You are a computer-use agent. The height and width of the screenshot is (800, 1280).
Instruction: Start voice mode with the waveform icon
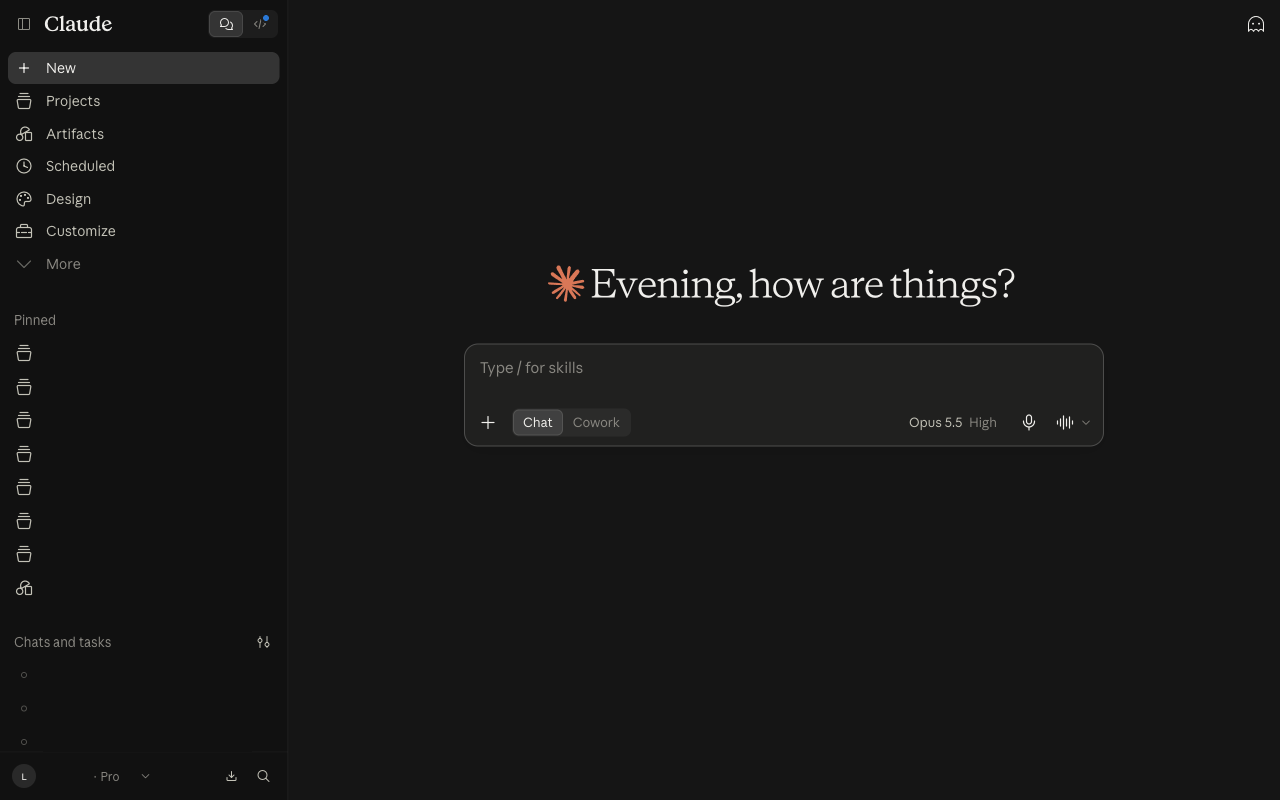[x=1065, y=422]
